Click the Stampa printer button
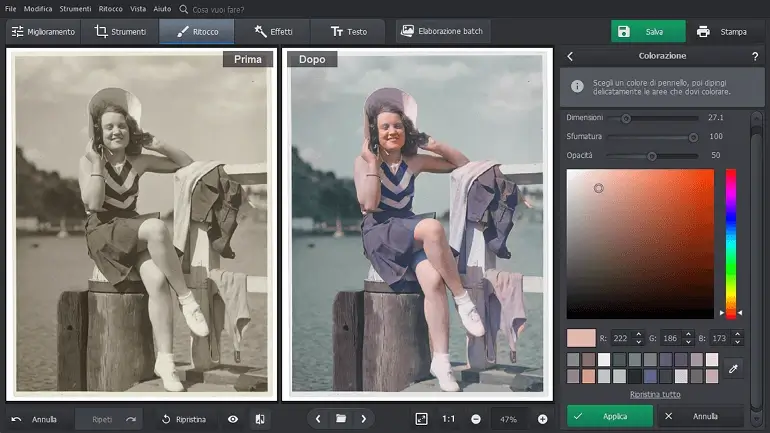This screenshot has height=433, width=770. (721, 31)
